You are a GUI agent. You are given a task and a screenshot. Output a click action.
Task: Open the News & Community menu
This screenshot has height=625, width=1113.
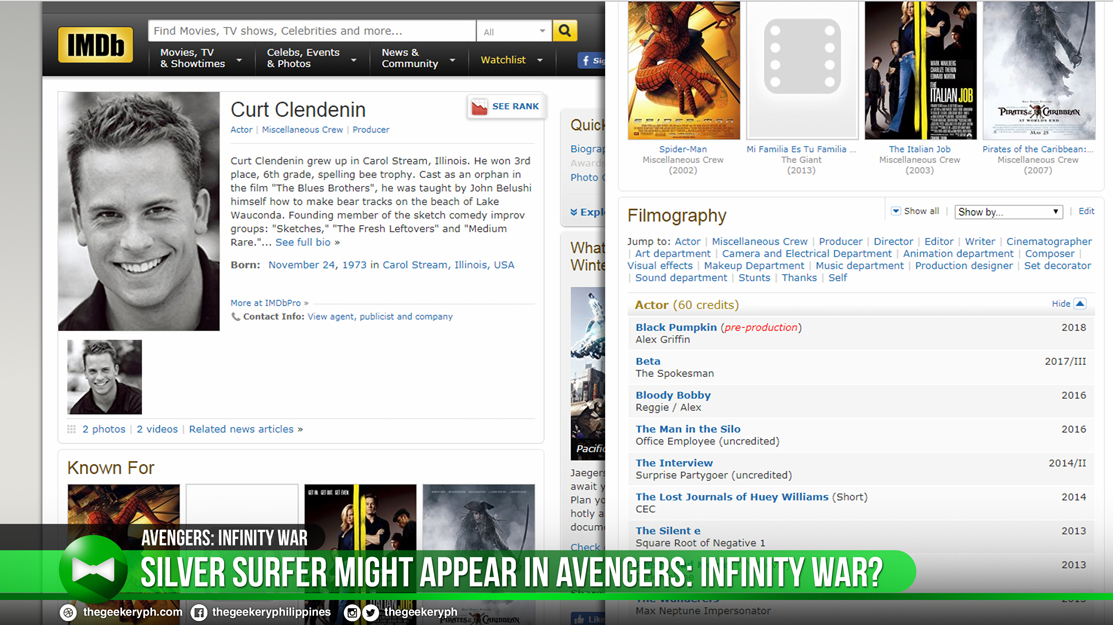click(417, 58)
